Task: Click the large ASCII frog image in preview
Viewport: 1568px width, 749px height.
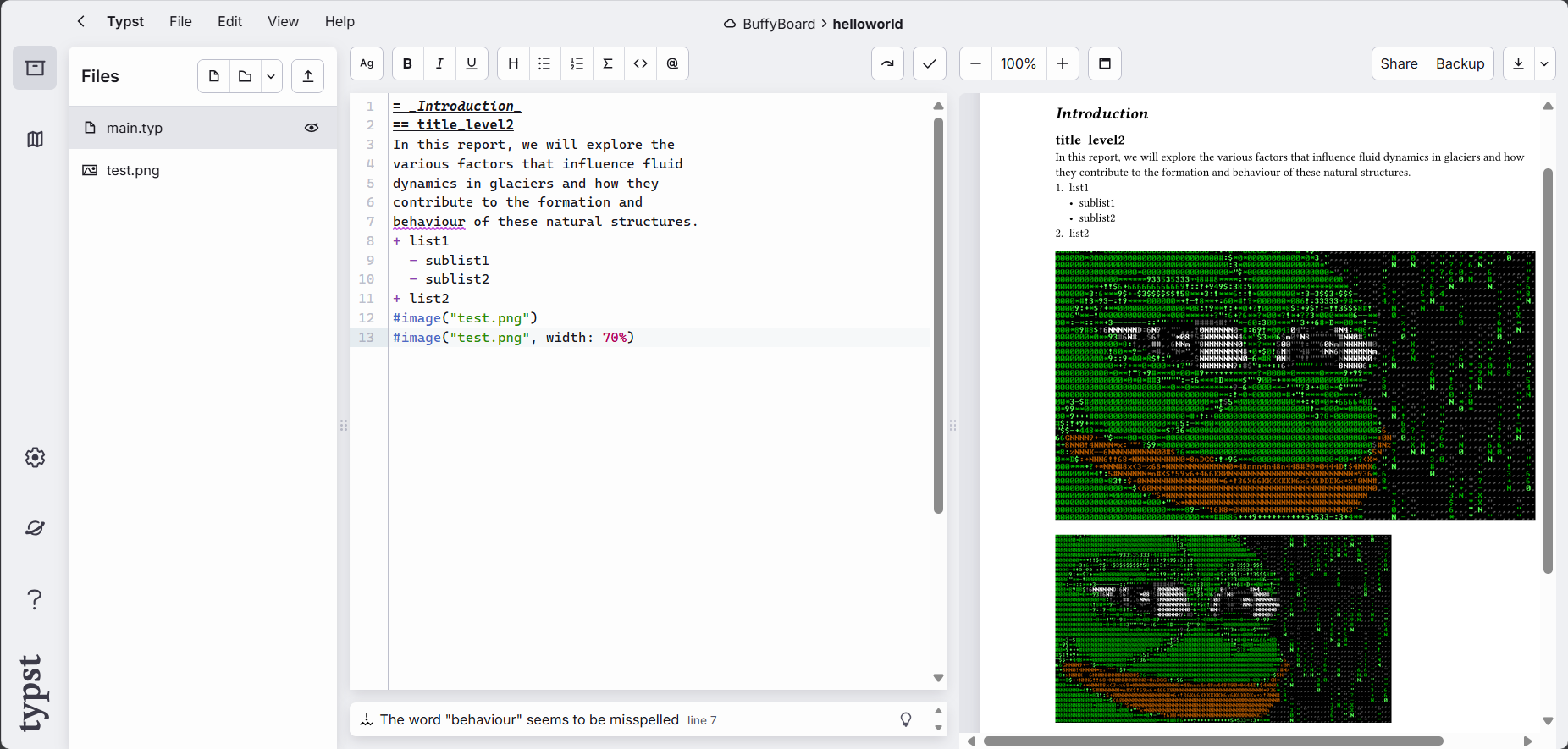Action: [1295, 385]
